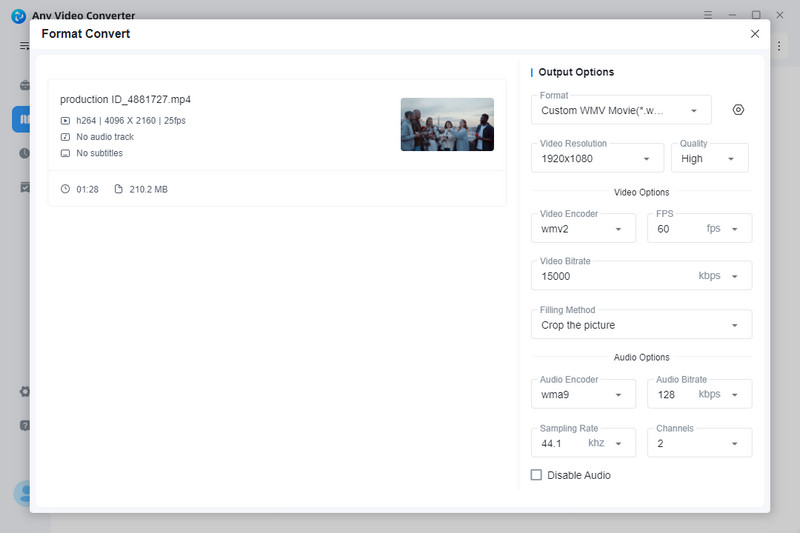
Task: Expand the Audio Encoder wma9 dropdown
Action: (x=583, y=394)
